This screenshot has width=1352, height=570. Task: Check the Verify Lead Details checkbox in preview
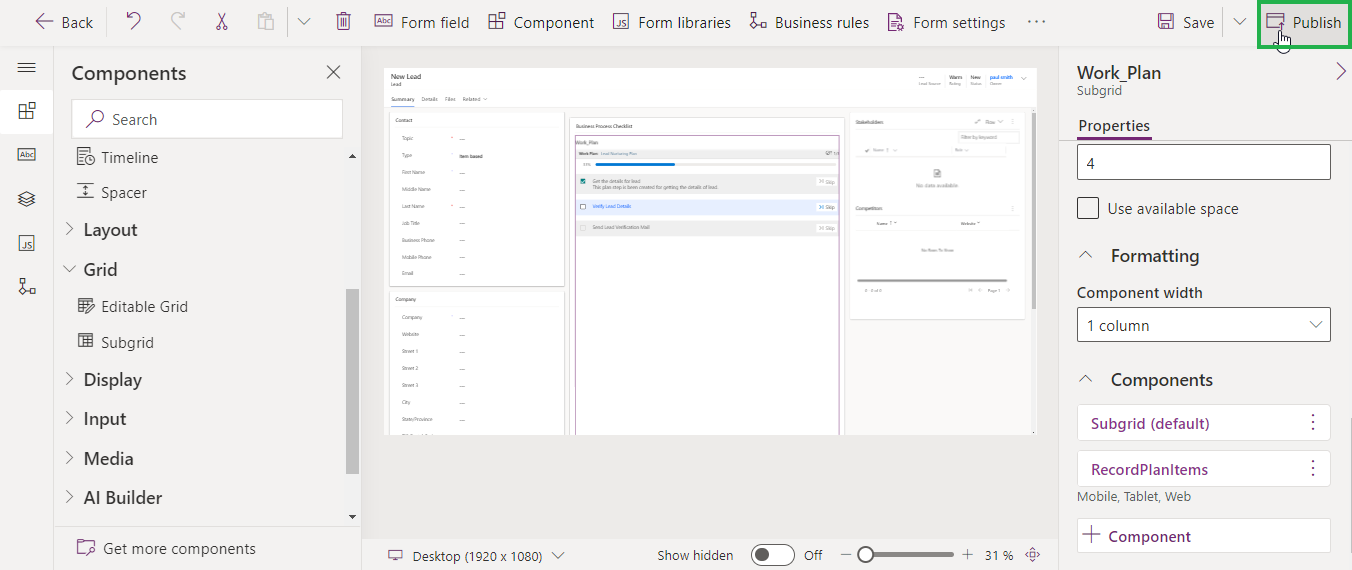pos(583,207)
